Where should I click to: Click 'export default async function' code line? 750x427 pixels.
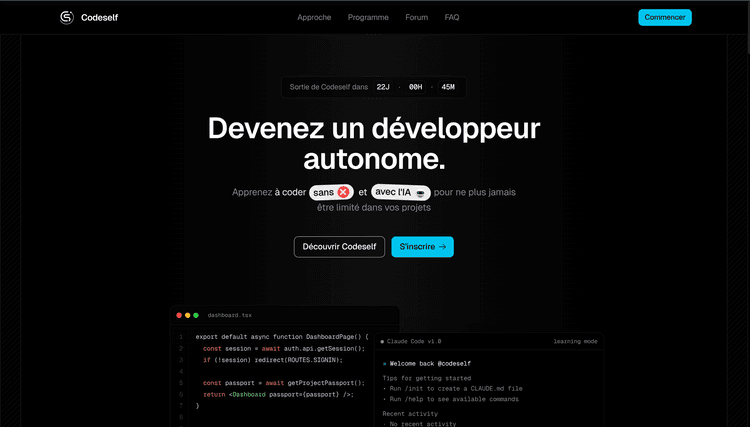[x=282, y=337]
